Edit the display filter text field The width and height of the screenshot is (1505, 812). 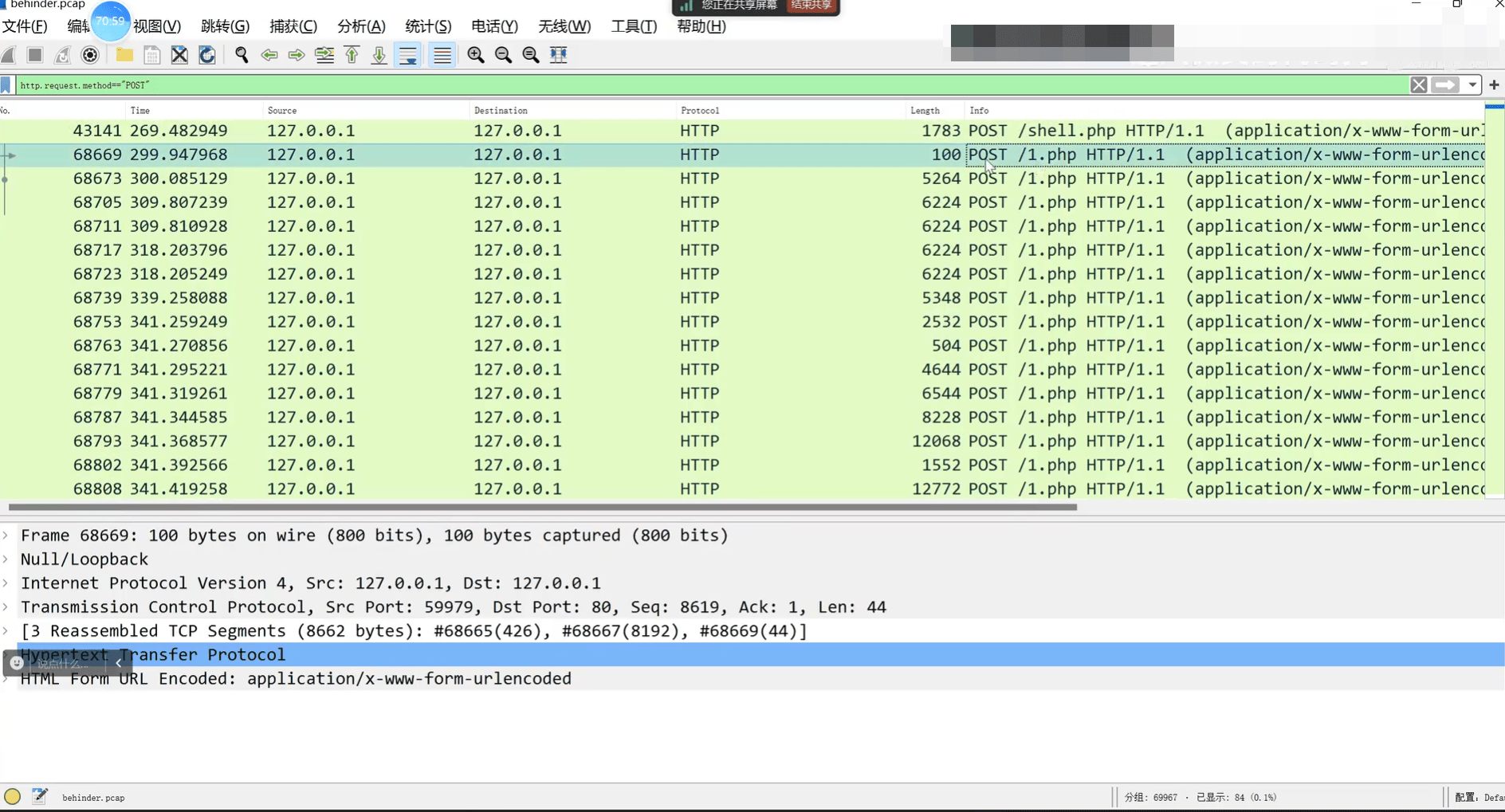pyautogui.click(x=712, y=85)
